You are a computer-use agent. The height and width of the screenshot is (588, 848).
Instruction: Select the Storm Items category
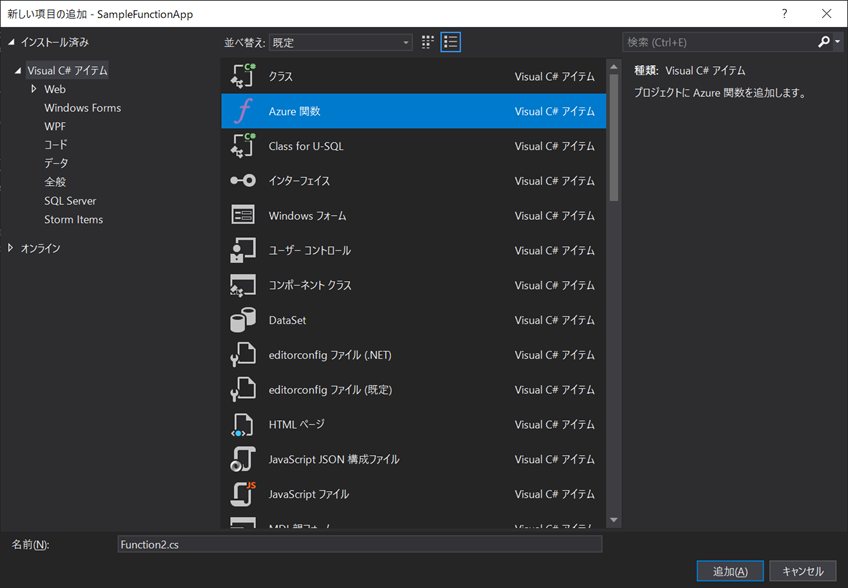(74, 219)
